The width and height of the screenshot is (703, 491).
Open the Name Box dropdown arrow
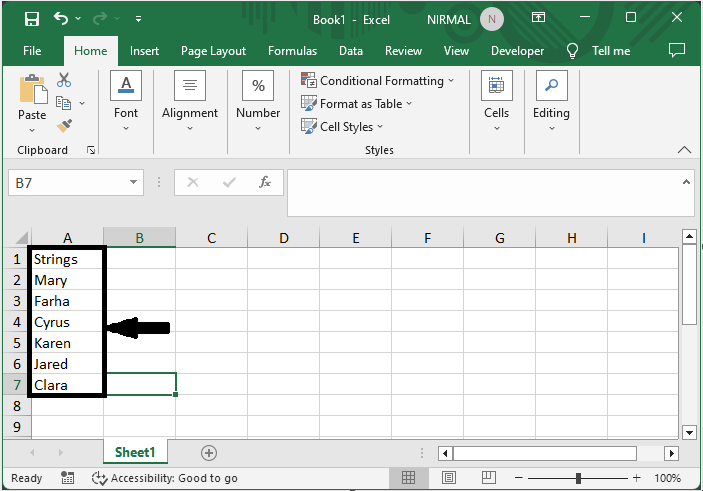coord(135,183)
